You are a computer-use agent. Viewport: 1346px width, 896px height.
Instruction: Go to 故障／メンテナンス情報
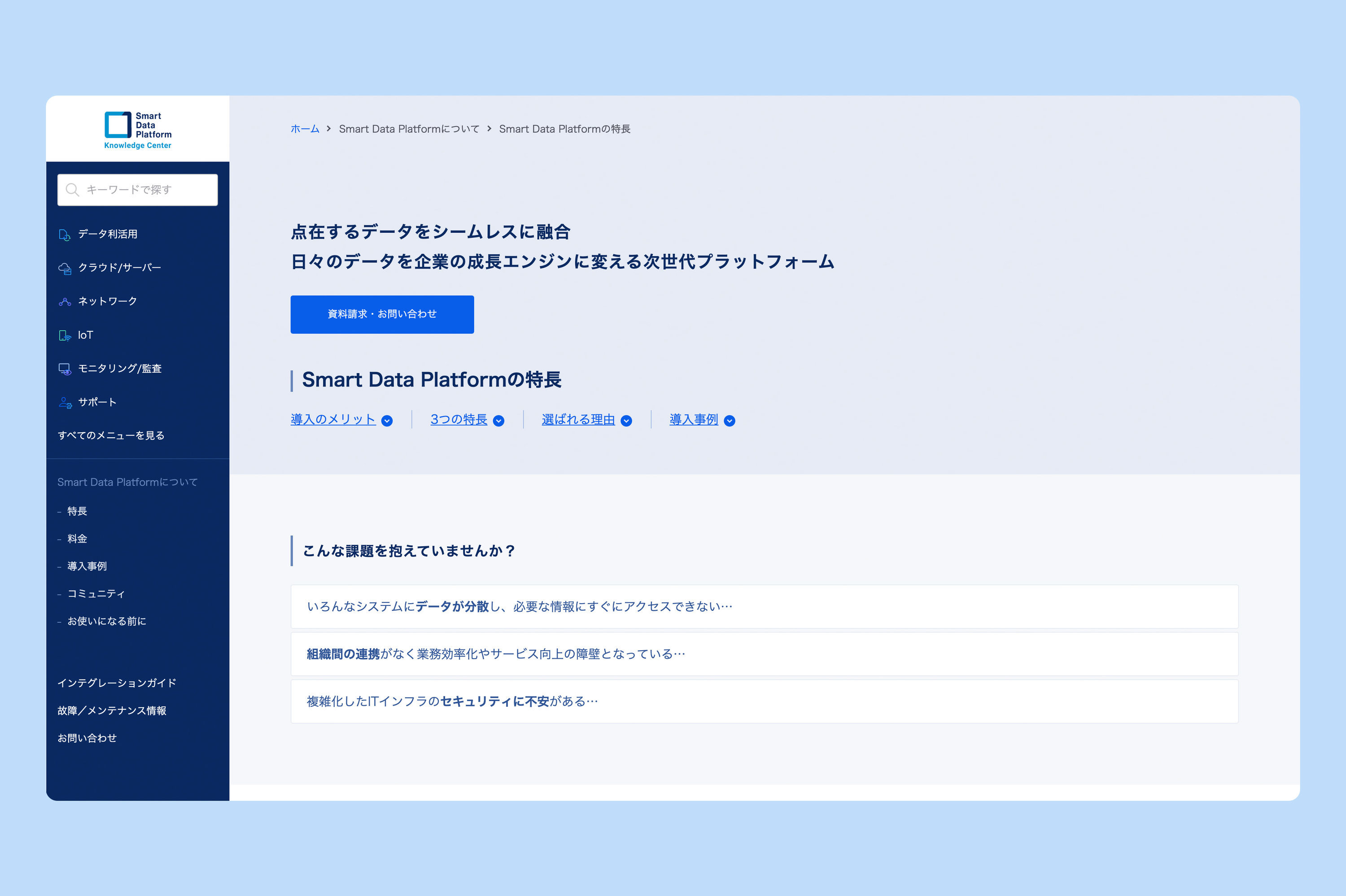click(111, 711)
